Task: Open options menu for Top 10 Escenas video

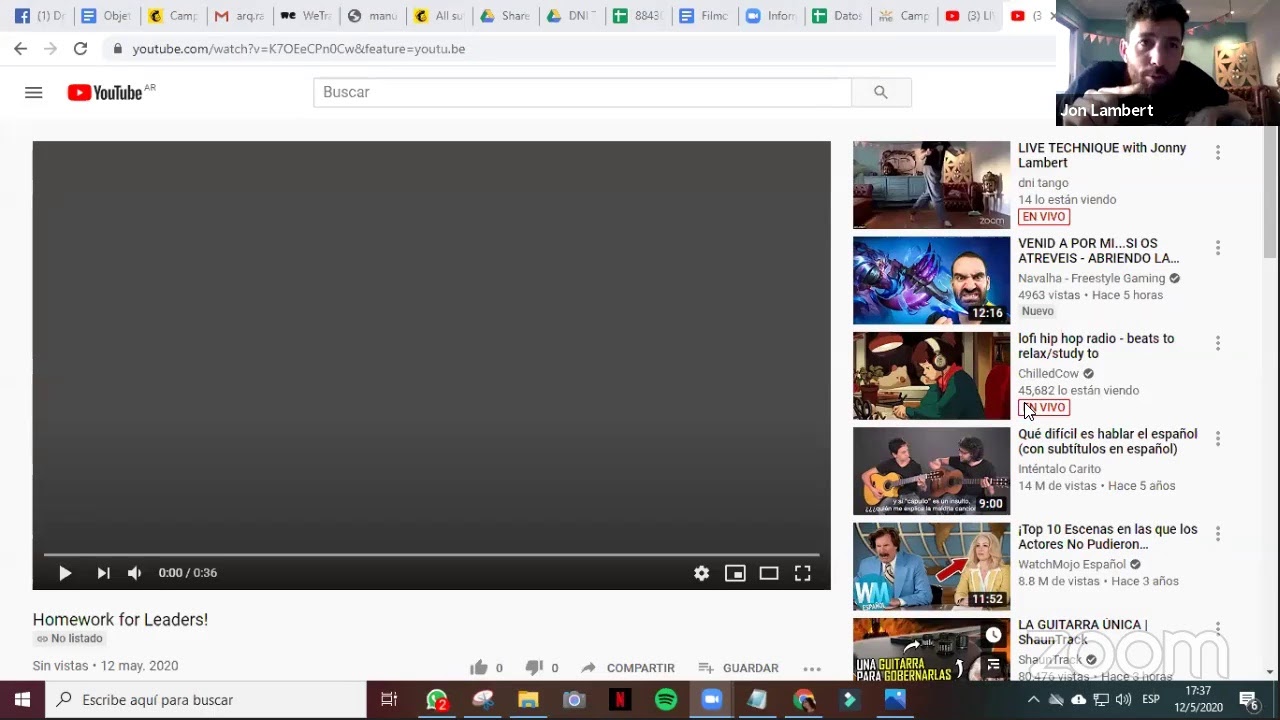Action: [x=1218, y=535]
